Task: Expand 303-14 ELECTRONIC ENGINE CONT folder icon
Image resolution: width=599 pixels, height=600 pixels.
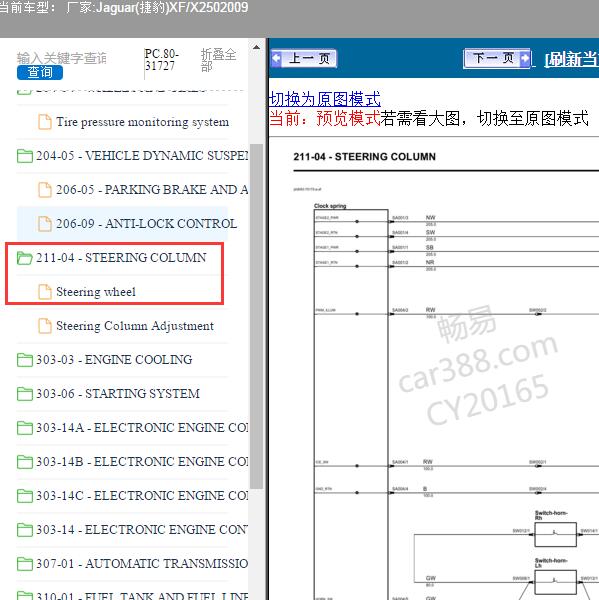Action: [x=24, y=530]
